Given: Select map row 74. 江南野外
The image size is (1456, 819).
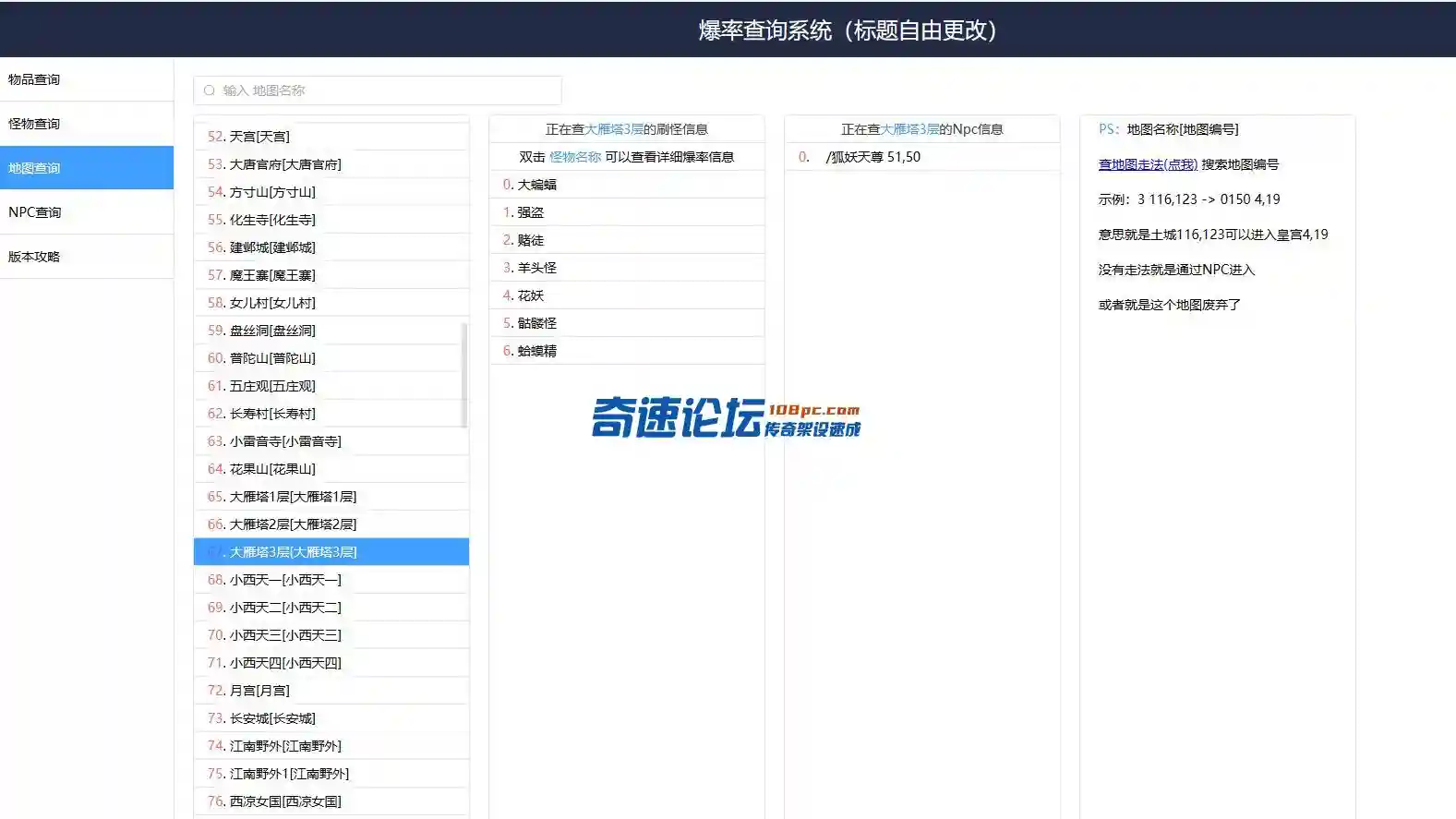Looking at the screenshot, I should pyautogui.click(x=331, y=746).
